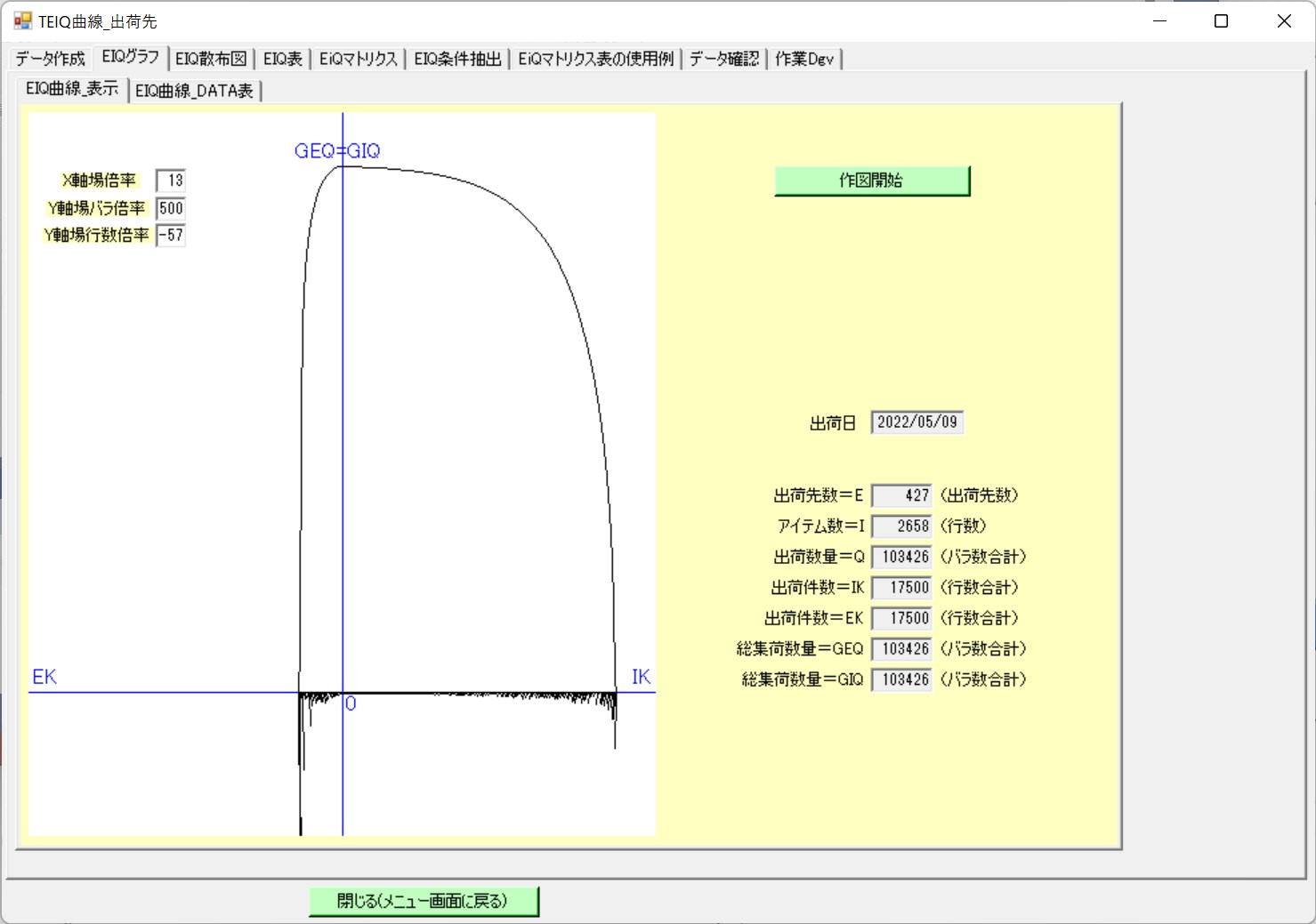Click the TEIQ app icon in title bar

click(22, 20)
